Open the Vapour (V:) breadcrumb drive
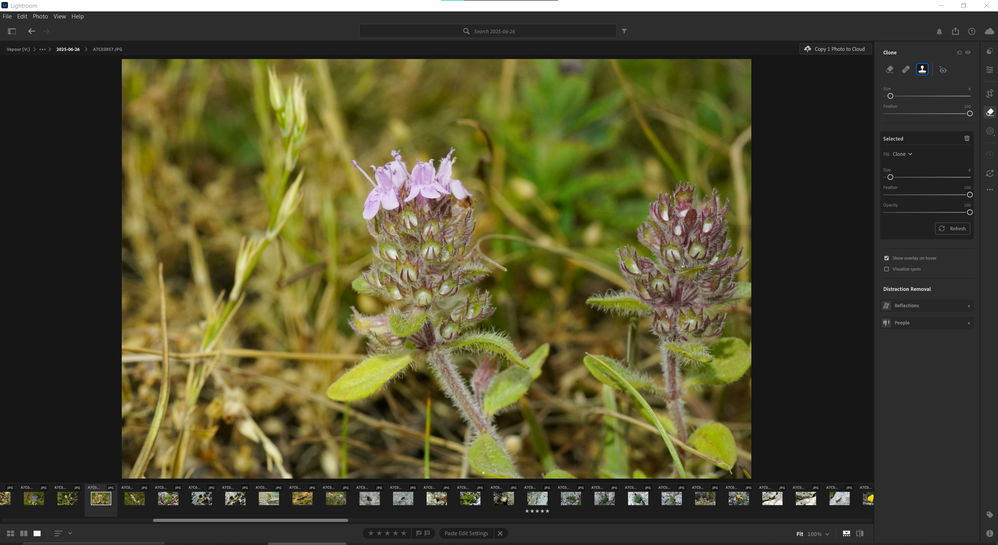Image resolution: width=998 pixels, height=545 pixels. click(x=18, y=49)
